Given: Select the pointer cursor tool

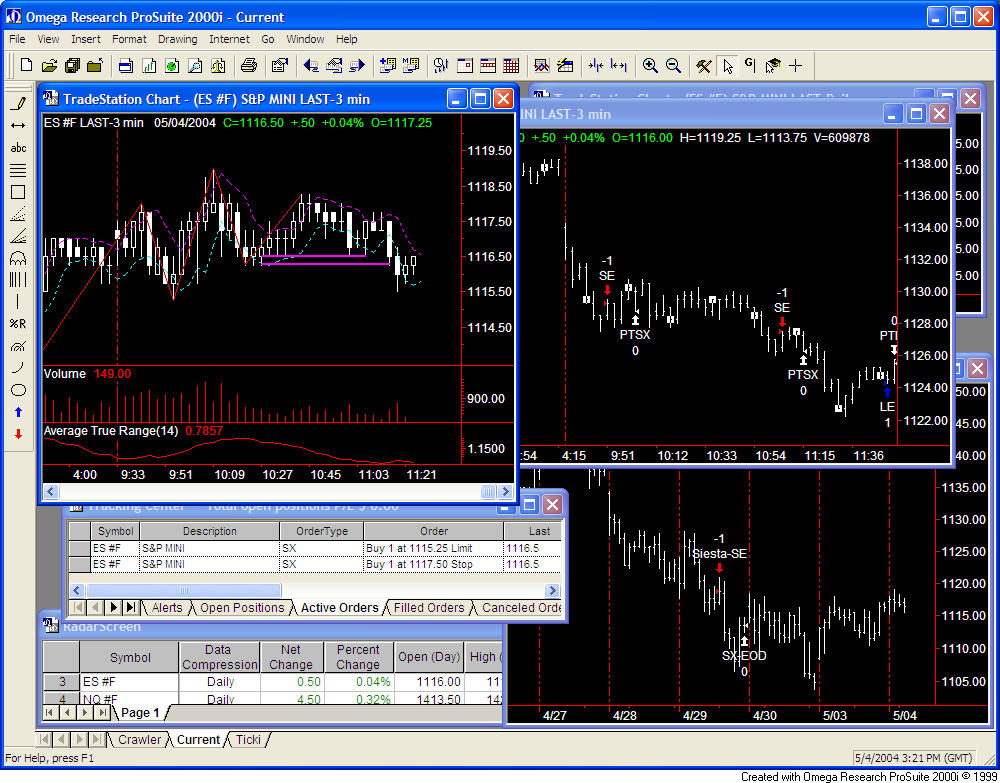Looking at the screenshot, I should (728, 65).
